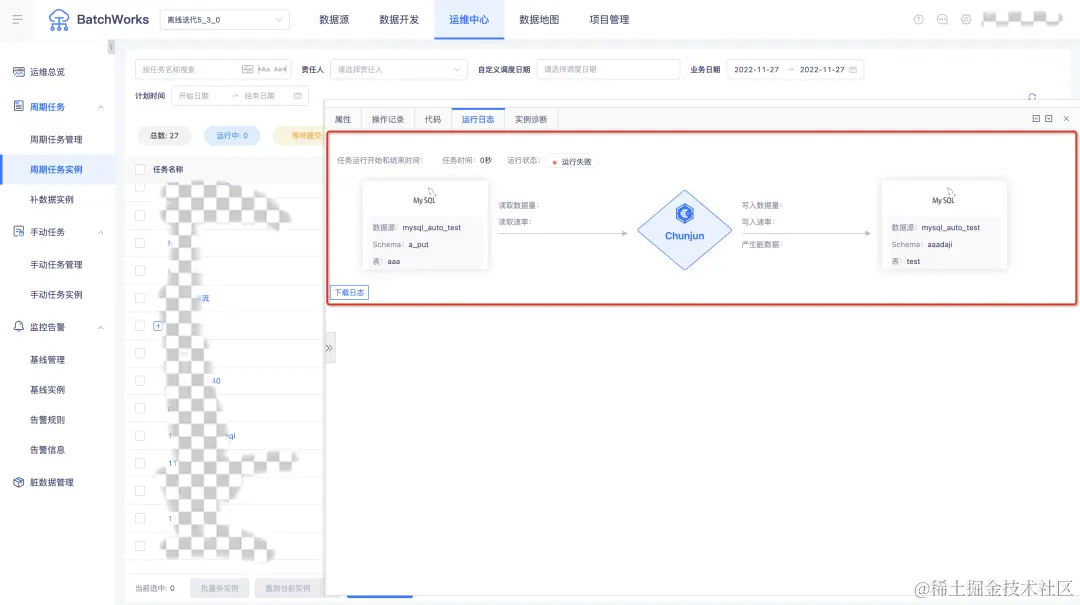Image resolution: width=1080 pixels, height=605 pixels.
Task: Click the 脏数据管理 cube icon
Action: (19, 482)
